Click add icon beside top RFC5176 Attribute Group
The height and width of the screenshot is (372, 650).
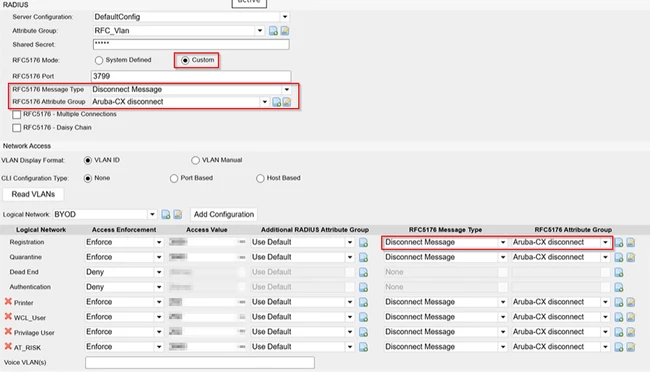coord(276,102)
